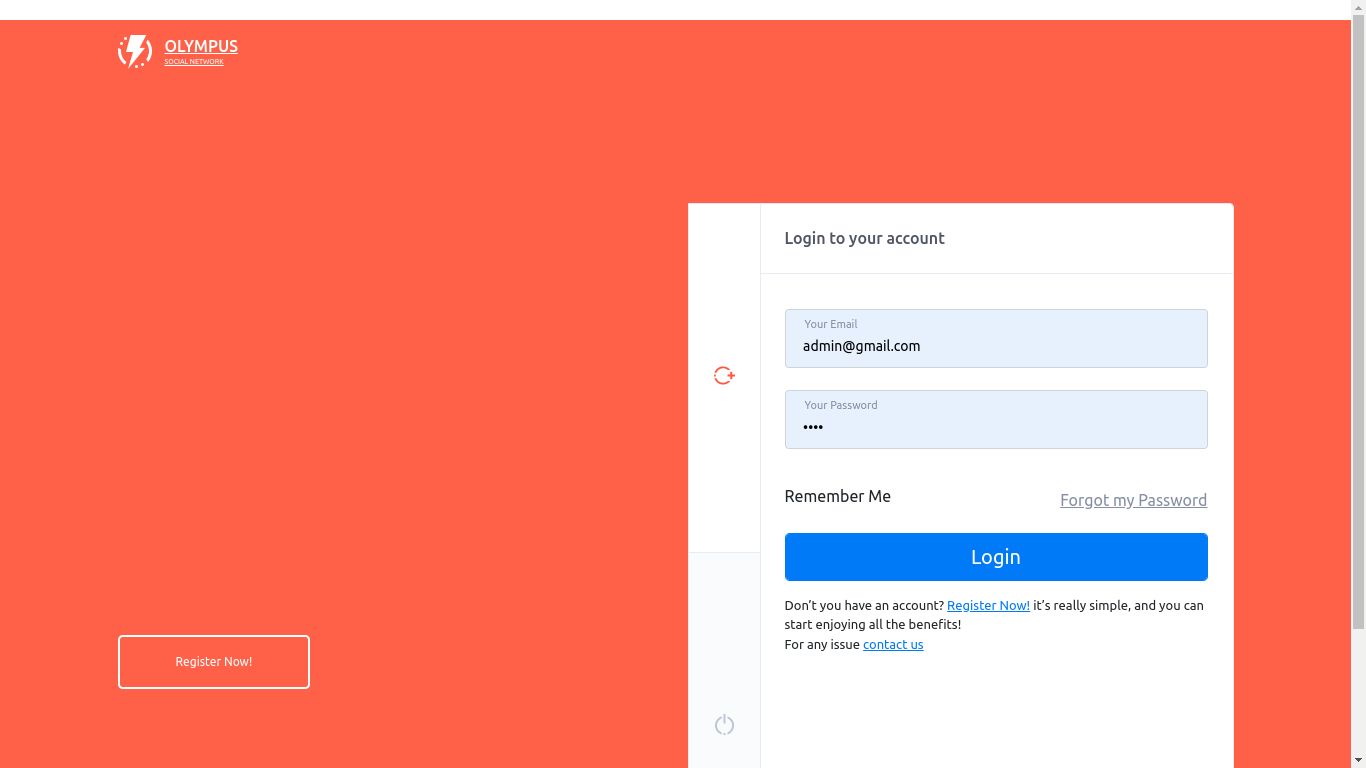This screenshot has height=768, width=1366.
Task: Open the registration tab with circle-plus icon
Action: [x=724, y=376]
